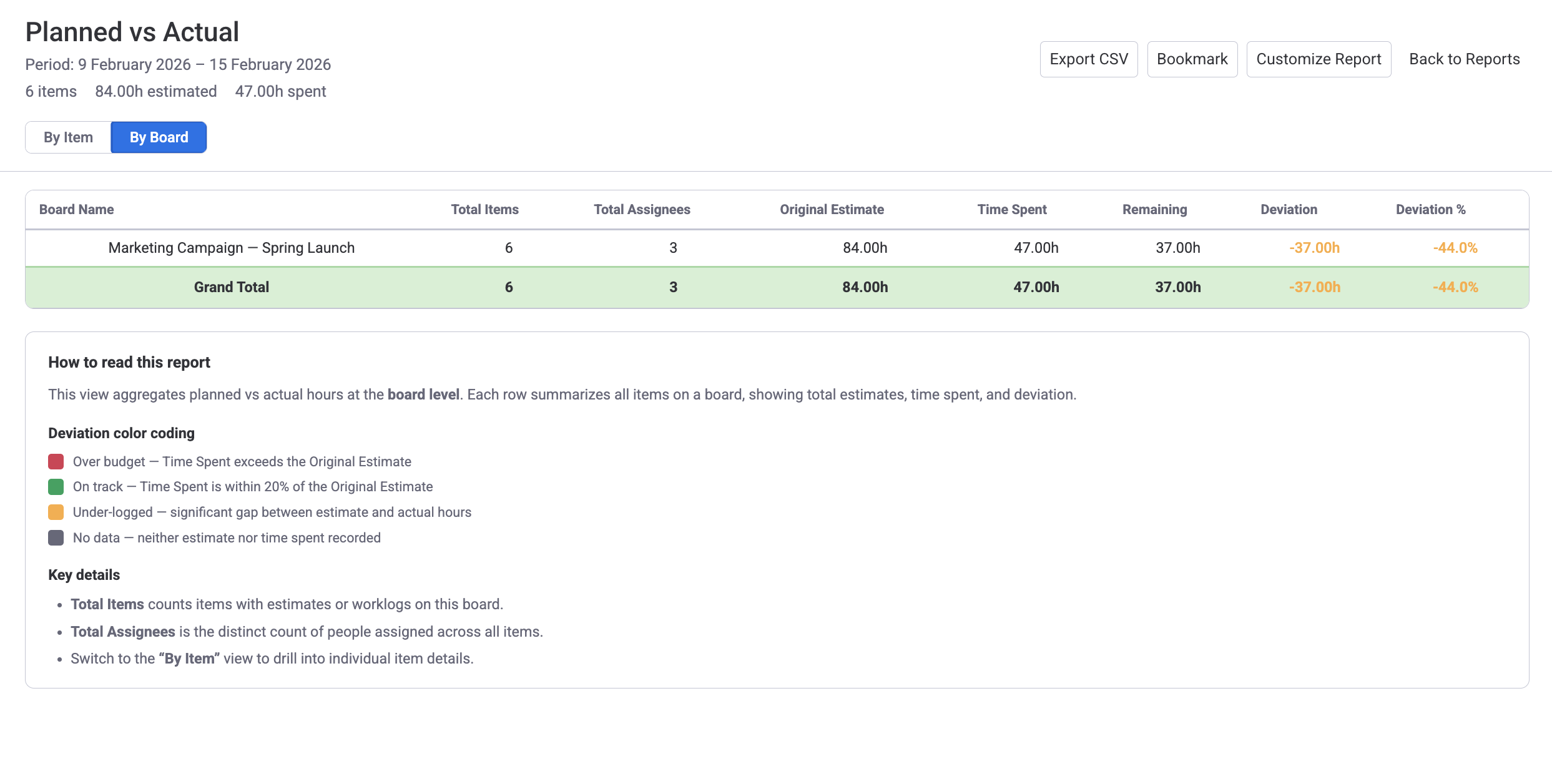Screen dimensions: 1552x784
Task: Switch to the By Item tab
Action: point(67,137)
